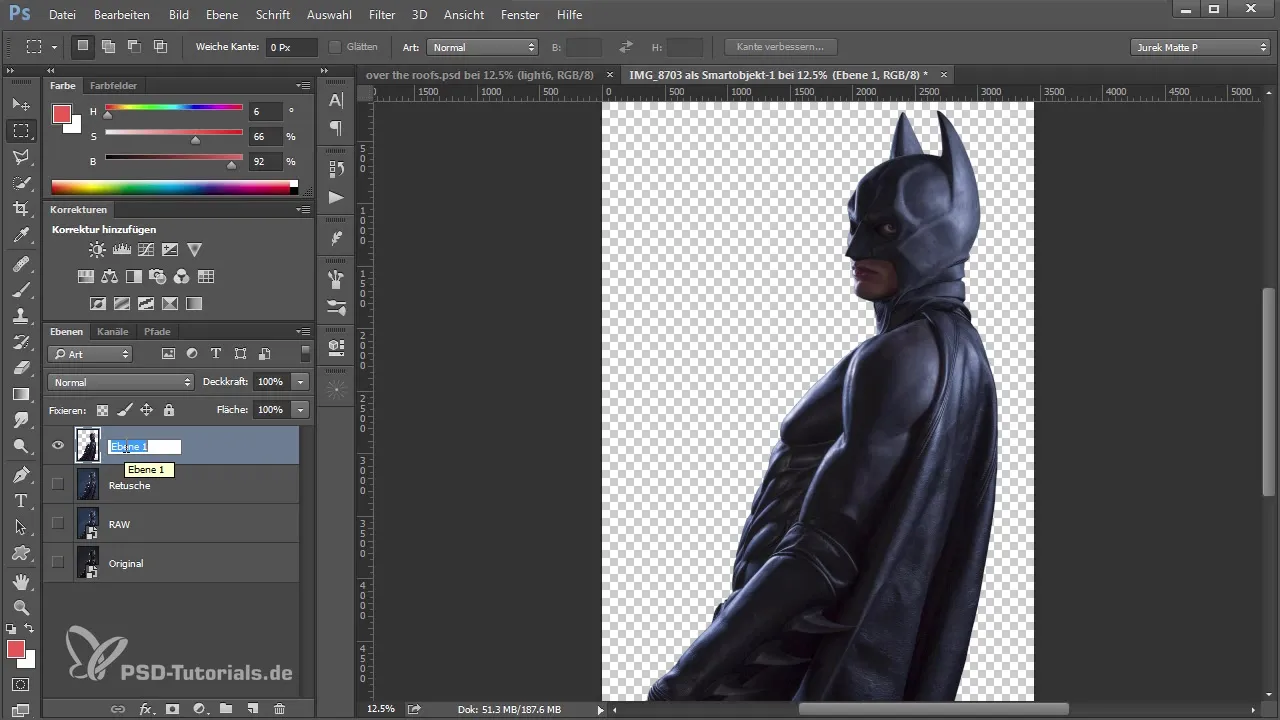1280x720 pixels.
Task: Select the Type tool
Action: (x=20, y=500)
